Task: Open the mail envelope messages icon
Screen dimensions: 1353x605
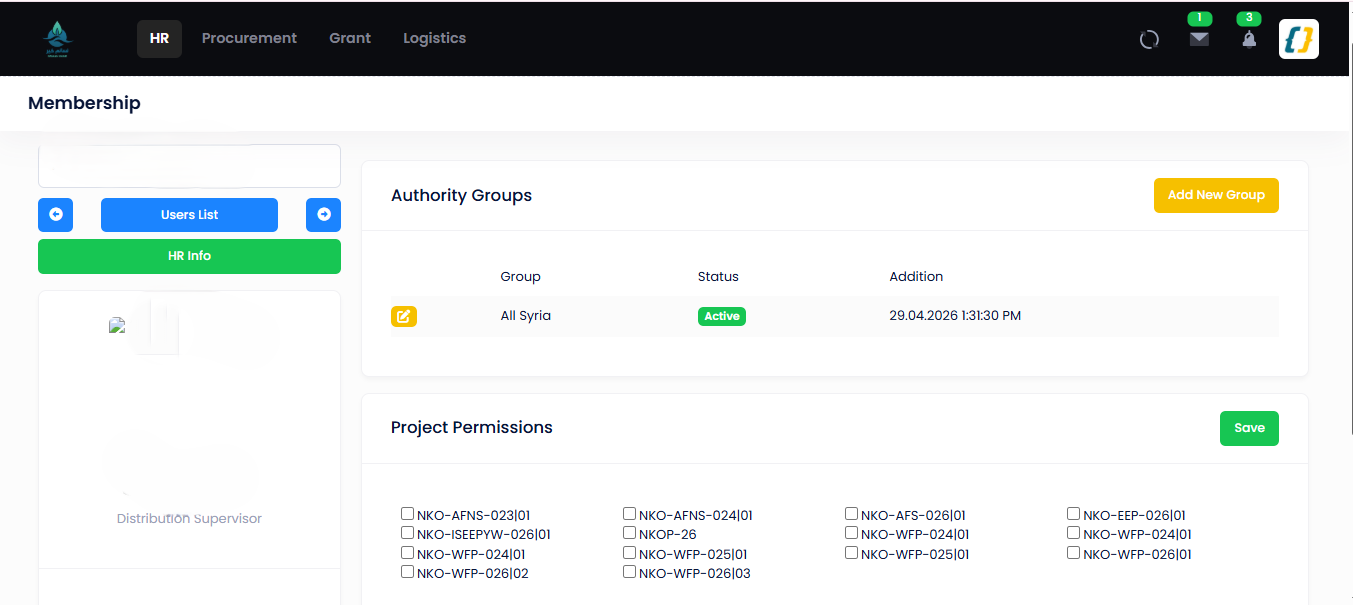Action: coord(1199,39)
